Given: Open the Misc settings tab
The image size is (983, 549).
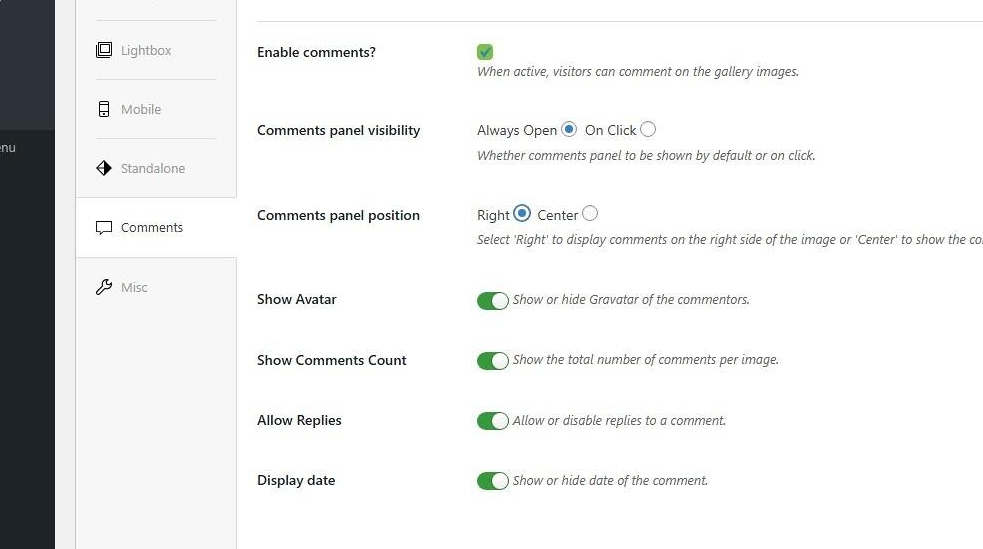Looking at the screenshot, I should [134, 287].
